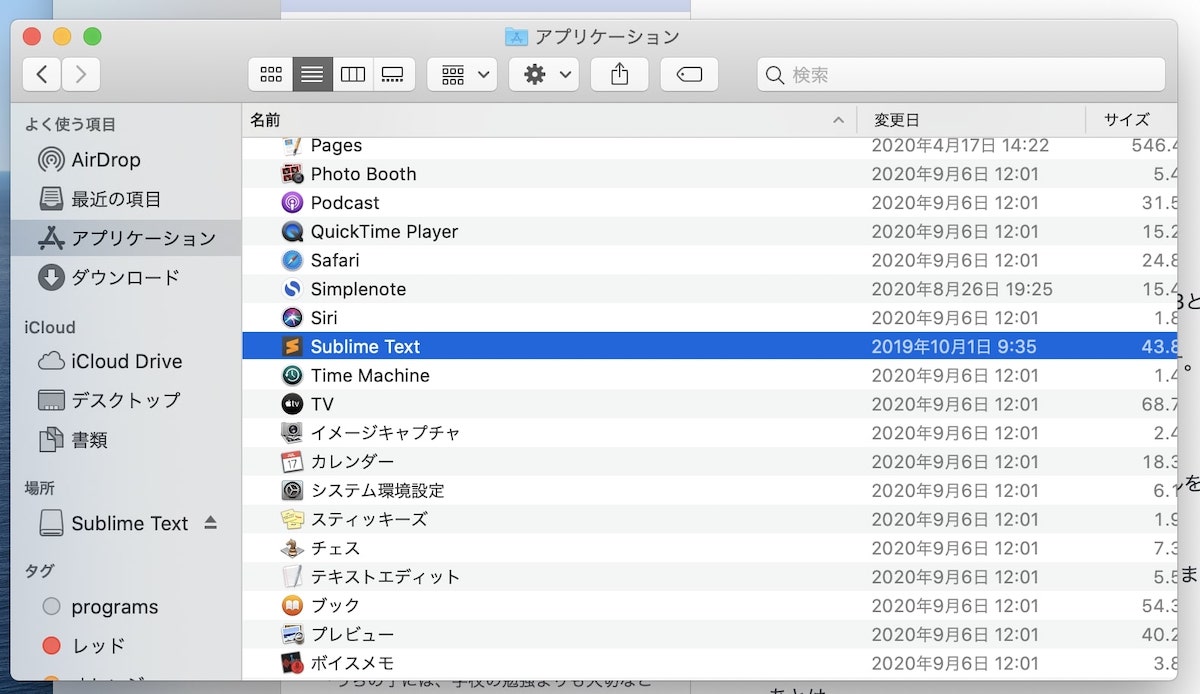Select the カレンダー app icon
This screenshot has width=1200, height=694.
click(x=292, y=462)
